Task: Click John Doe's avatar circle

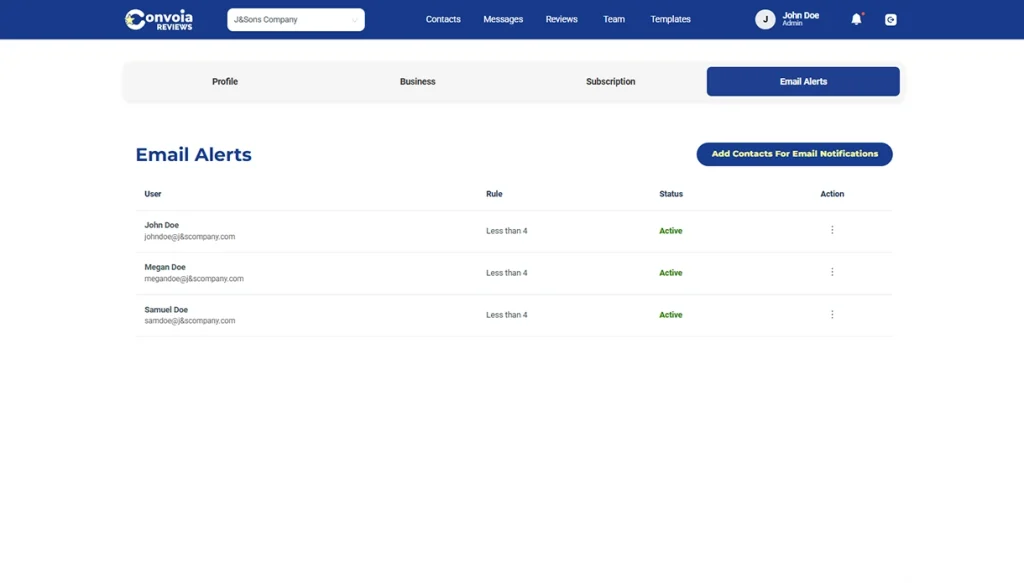Action: point(765,19)
